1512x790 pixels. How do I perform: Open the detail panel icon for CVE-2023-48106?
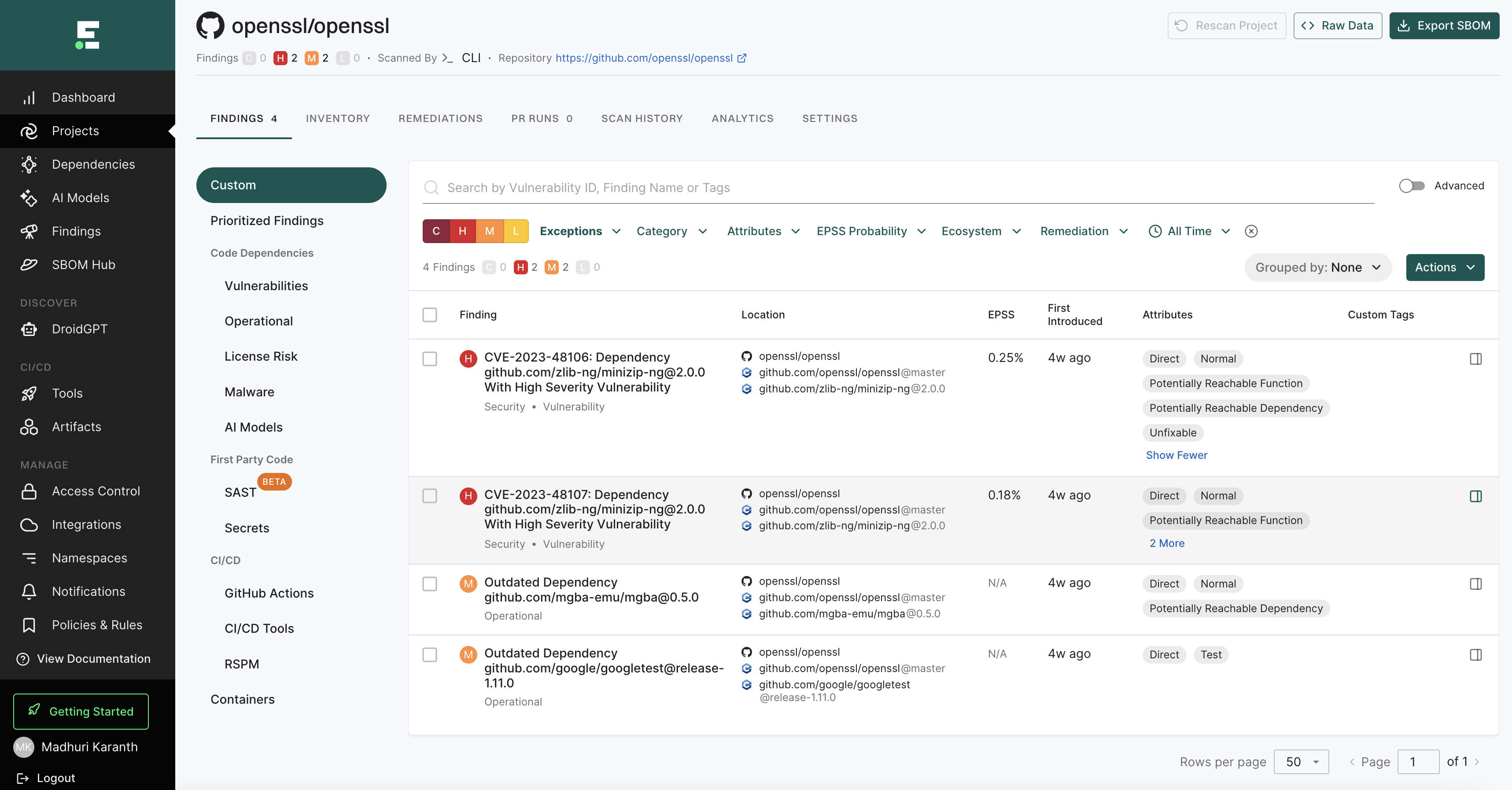[1475, 358]
